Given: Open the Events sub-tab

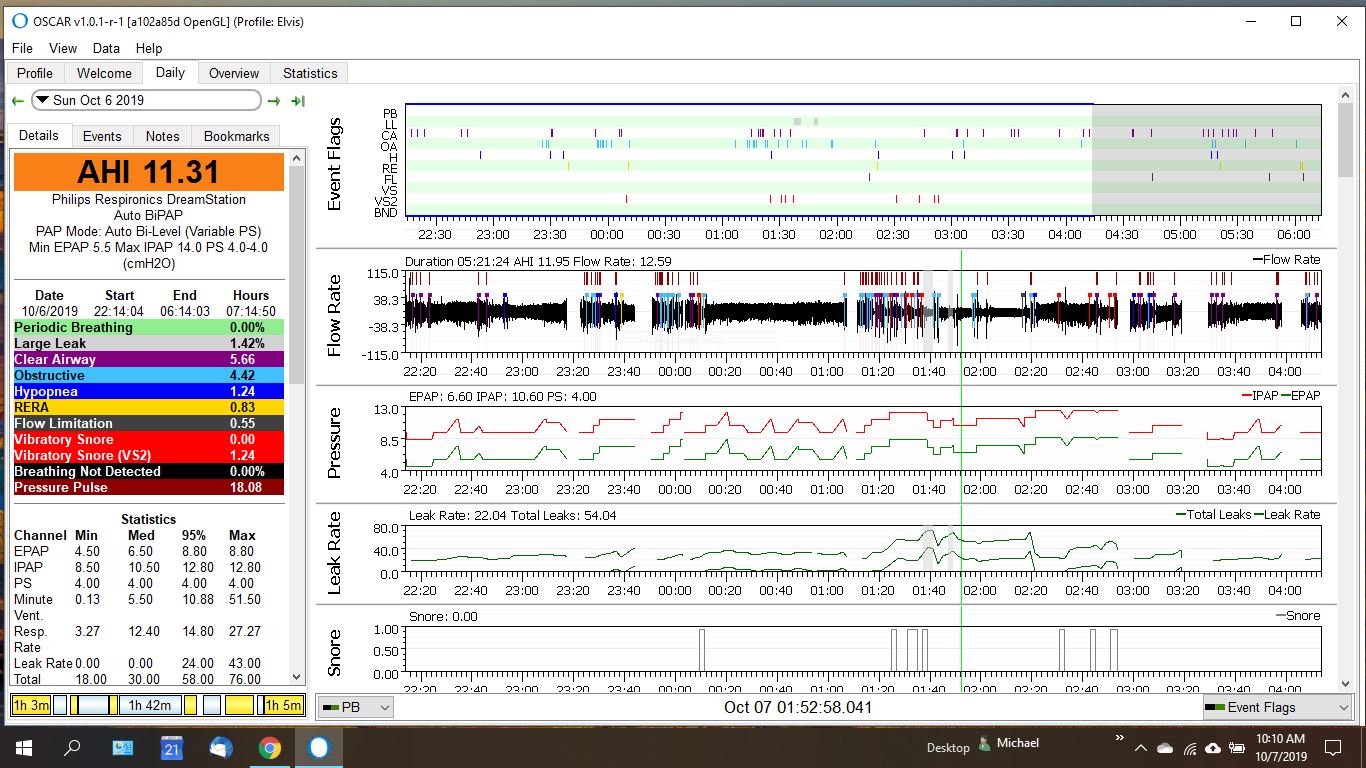Looking at the screenshot, I should point(102,136).
